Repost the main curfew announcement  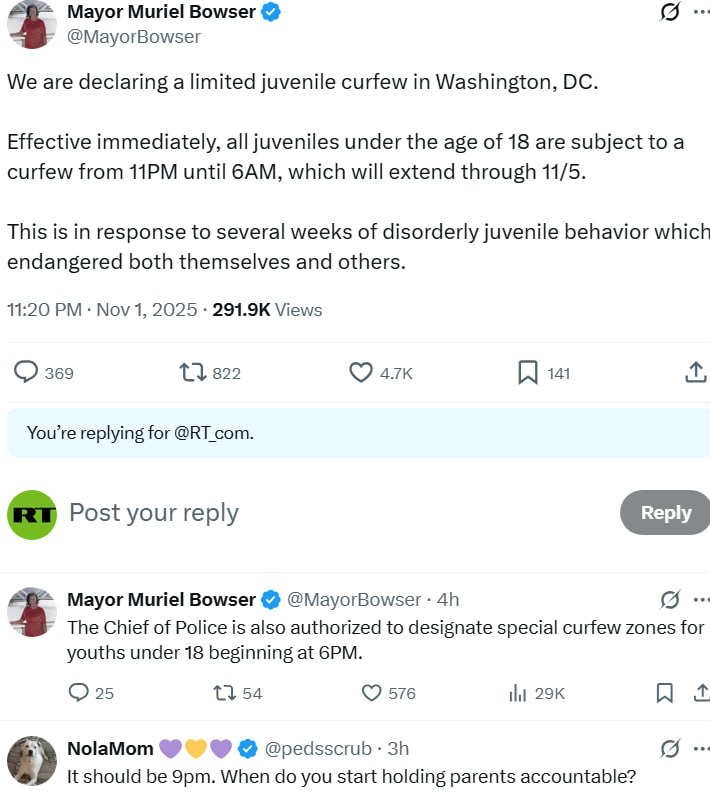pyautogui.click(x=192, y=373)
